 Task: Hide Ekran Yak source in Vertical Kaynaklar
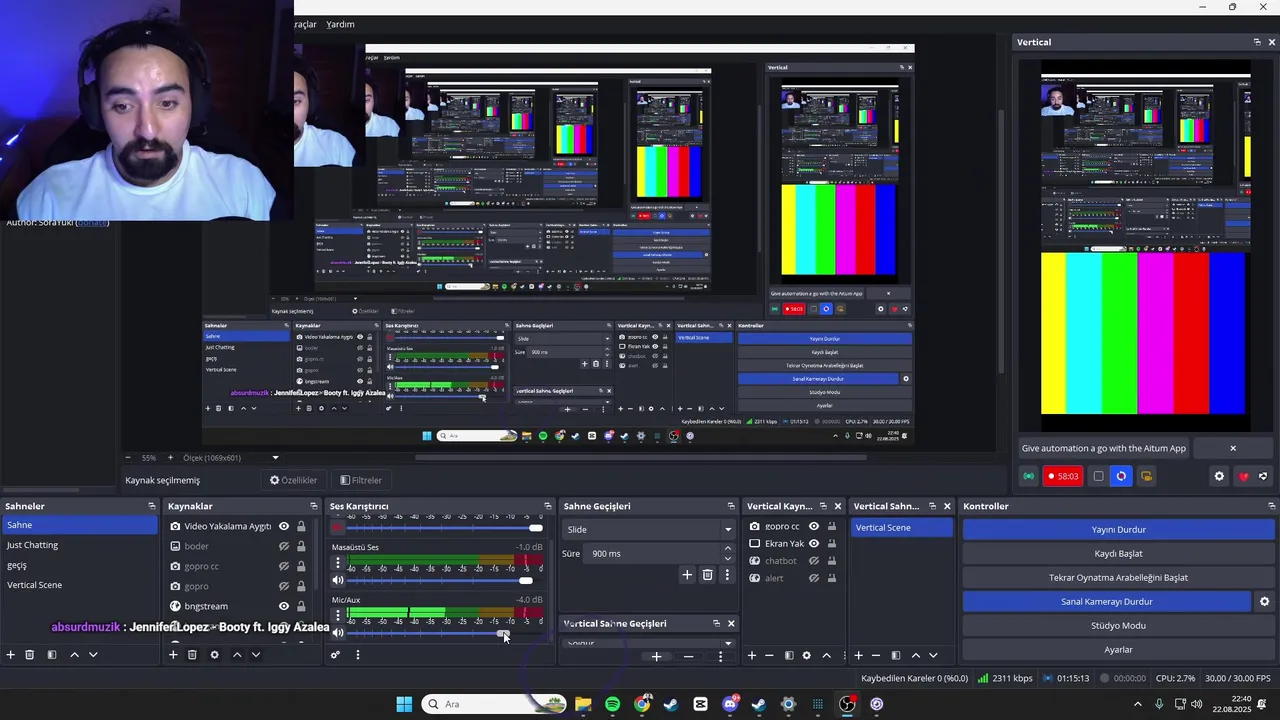coord(814,544)
